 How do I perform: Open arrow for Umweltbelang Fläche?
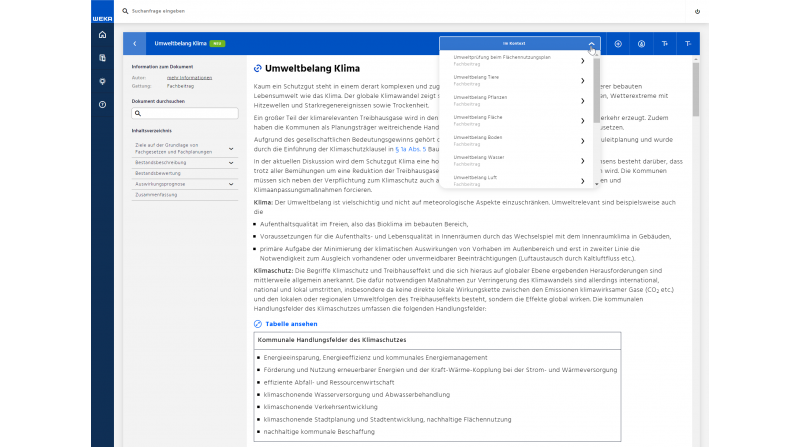[582, 121]
